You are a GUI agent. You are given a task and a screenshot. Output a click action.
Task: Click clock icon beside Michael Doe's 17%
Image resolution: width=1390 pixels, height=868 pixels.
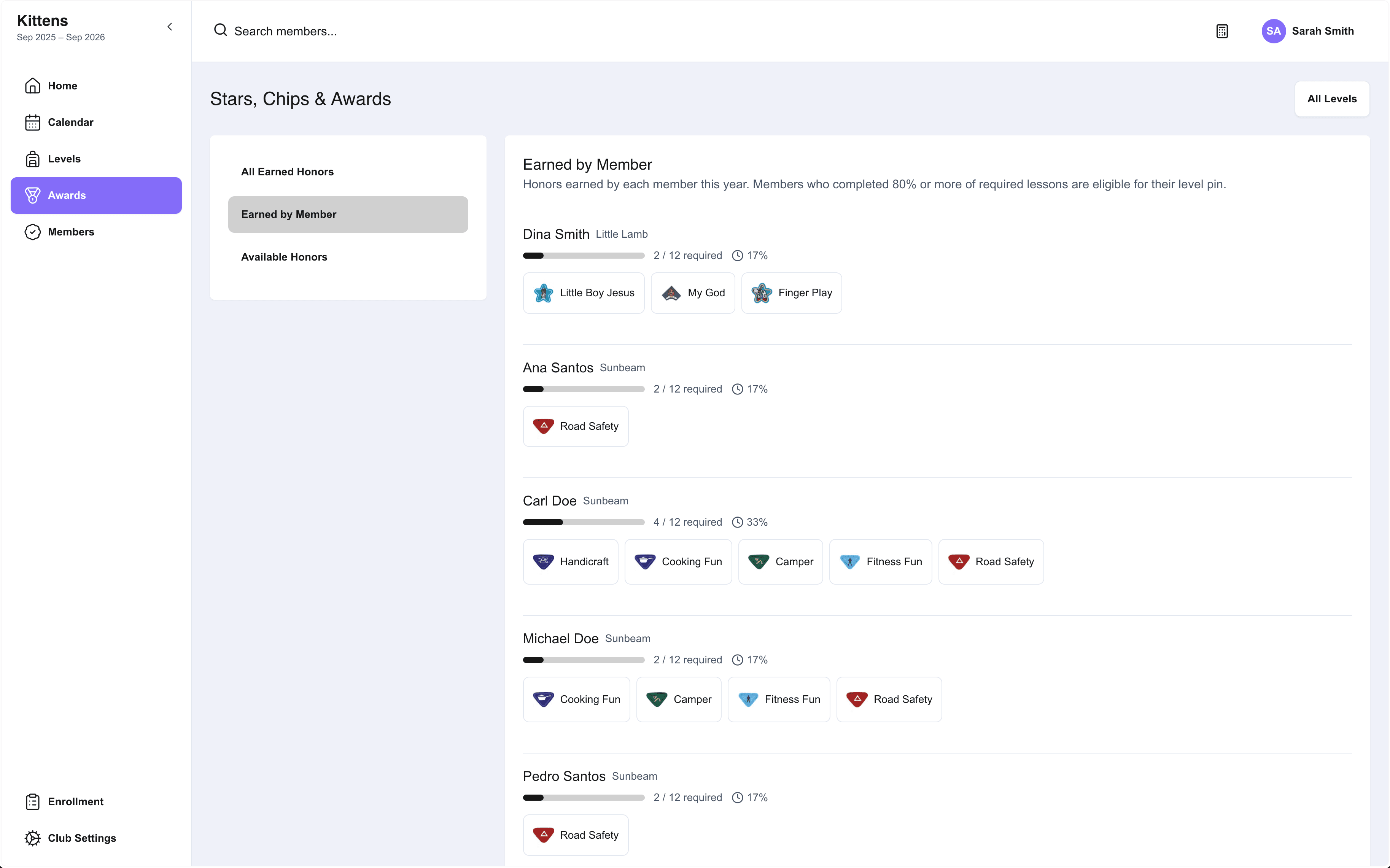[x=737, y=660]
